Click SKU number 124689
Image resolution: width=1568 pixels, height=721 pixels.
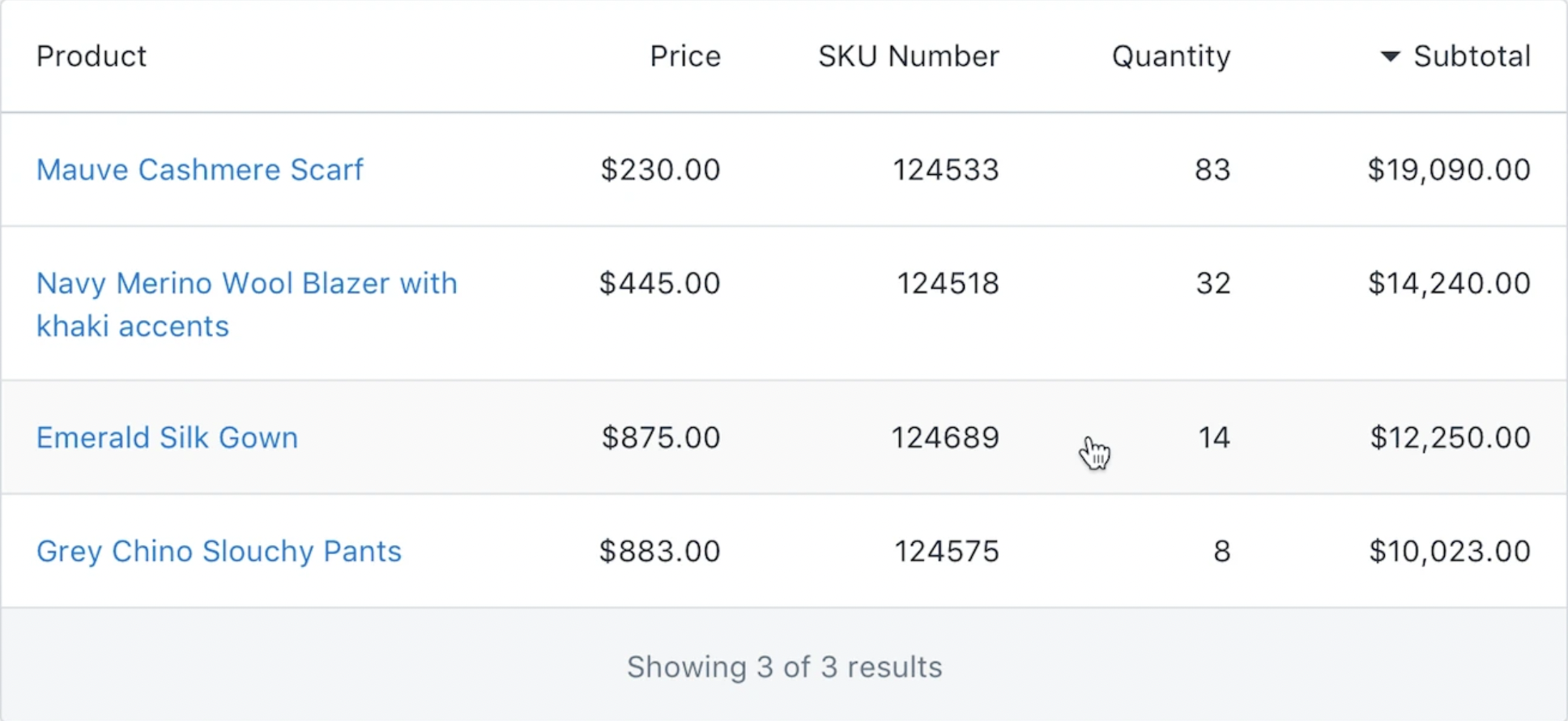click(945, 438)
